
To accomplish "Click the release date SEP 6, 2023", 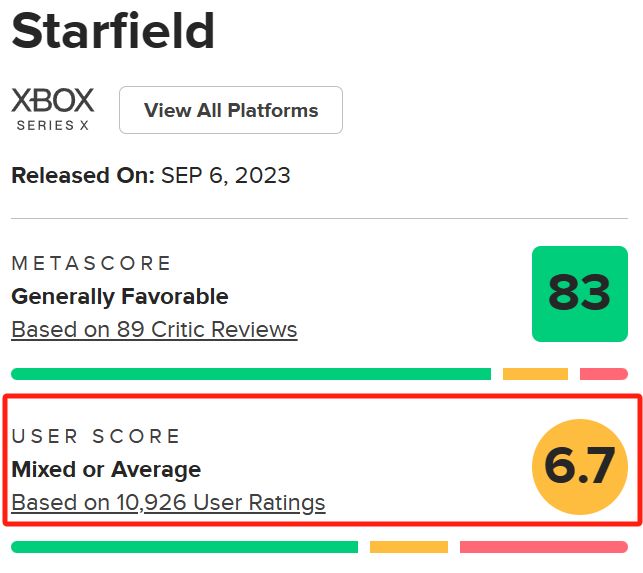I will click(x=226, y=176).
